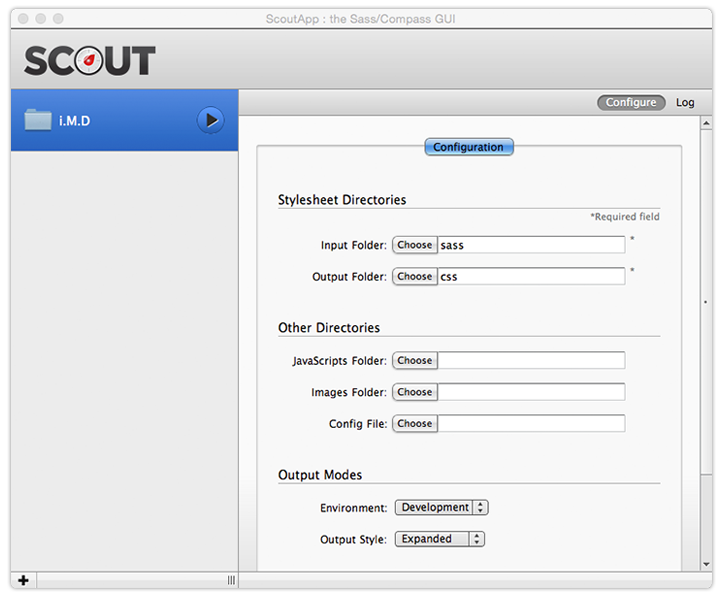723x597 pixels.
Task: Focus the Config File text field
Action: click(x=531, y=423)
